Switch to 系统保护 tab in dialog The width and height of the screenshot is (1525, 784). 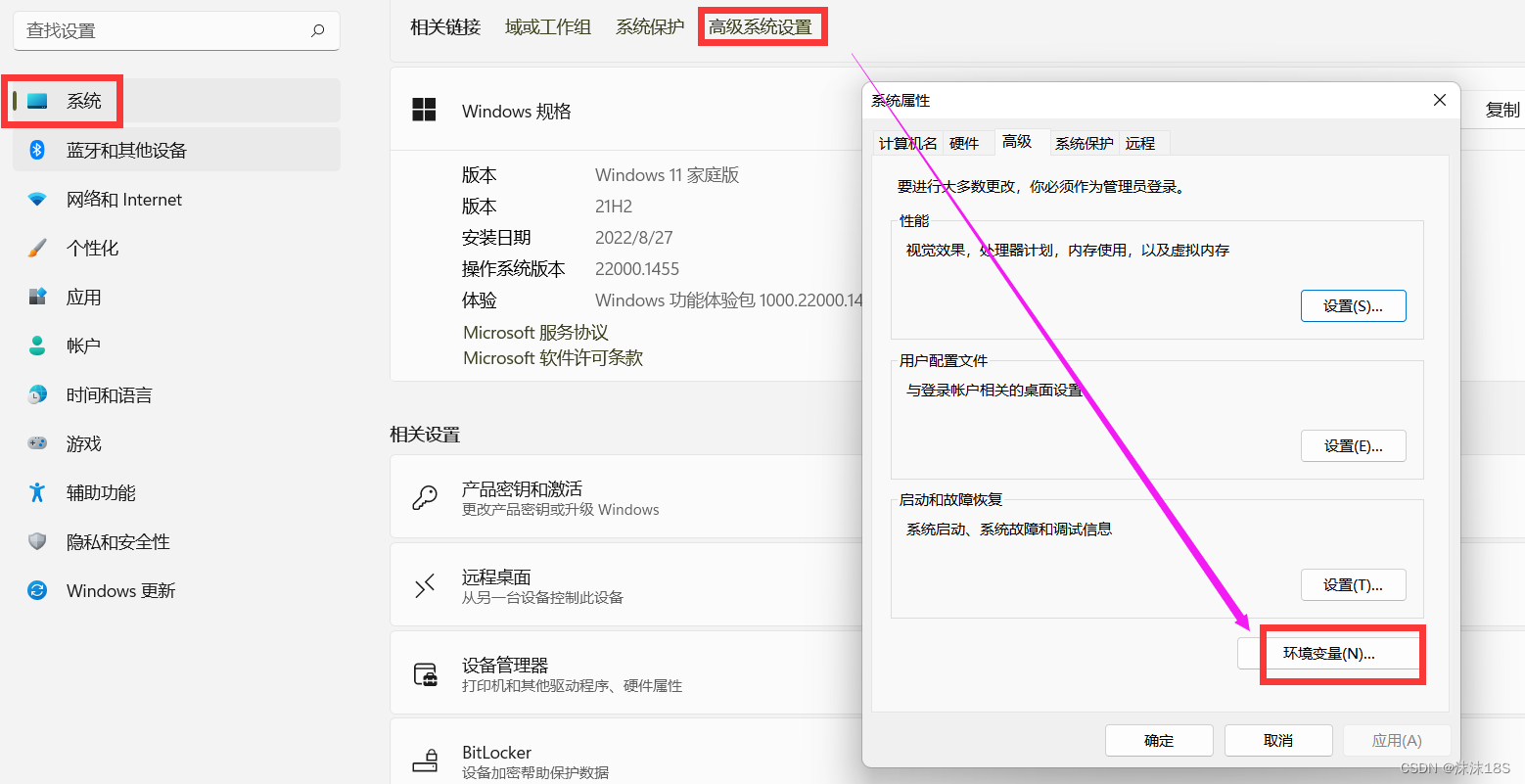[1084, 143]
